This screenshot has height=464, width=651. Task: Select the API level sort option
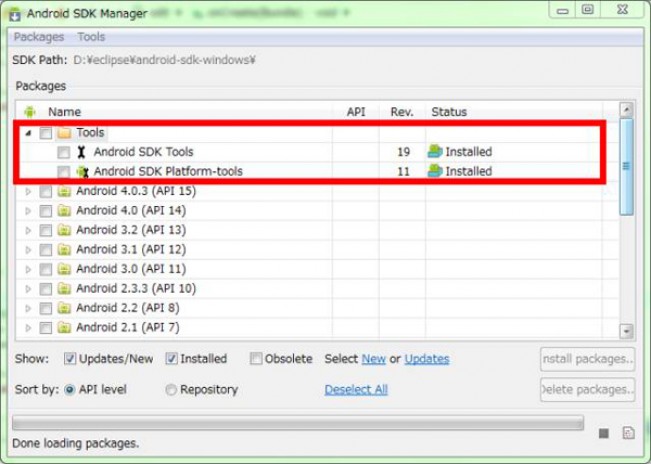[70, 390]
